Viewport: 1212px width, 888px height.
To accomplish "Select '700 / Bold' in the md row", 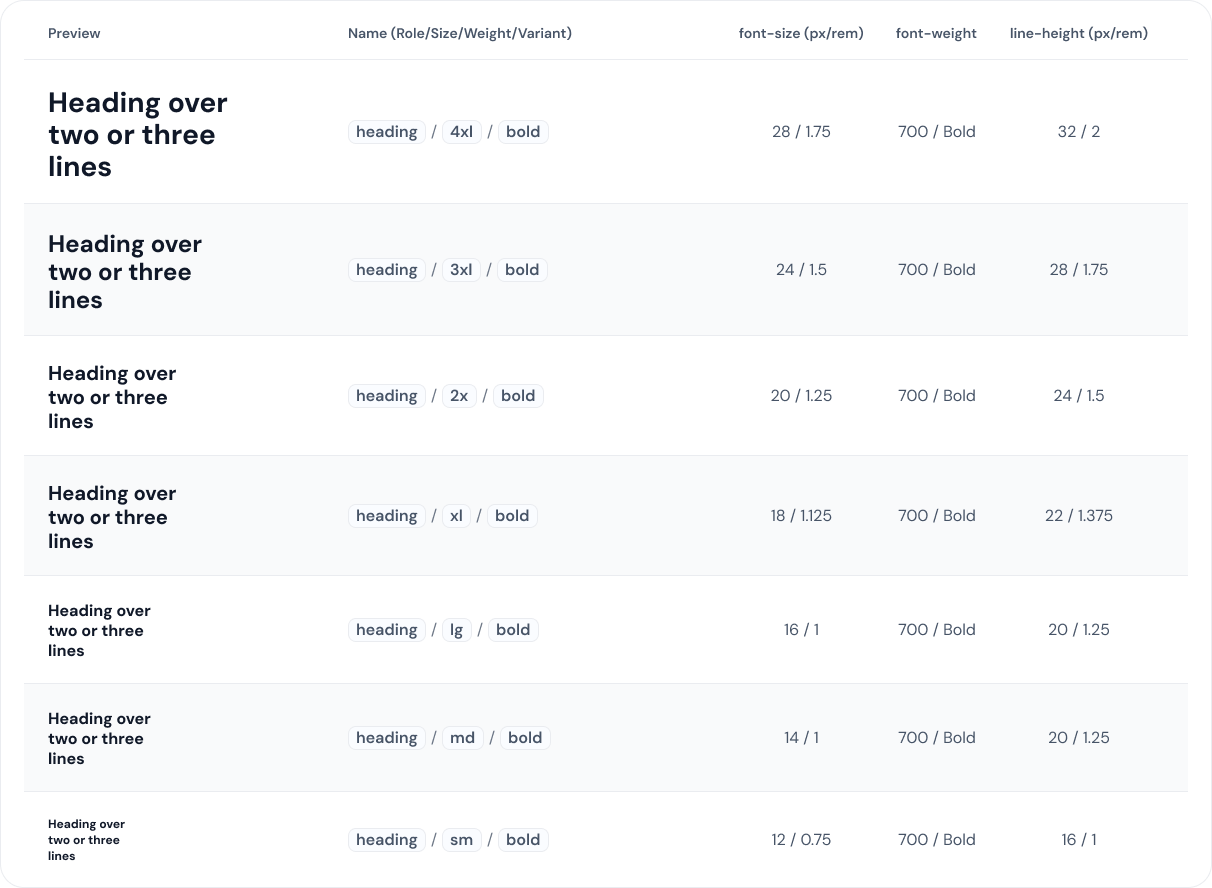I will (x=936, y=737).
